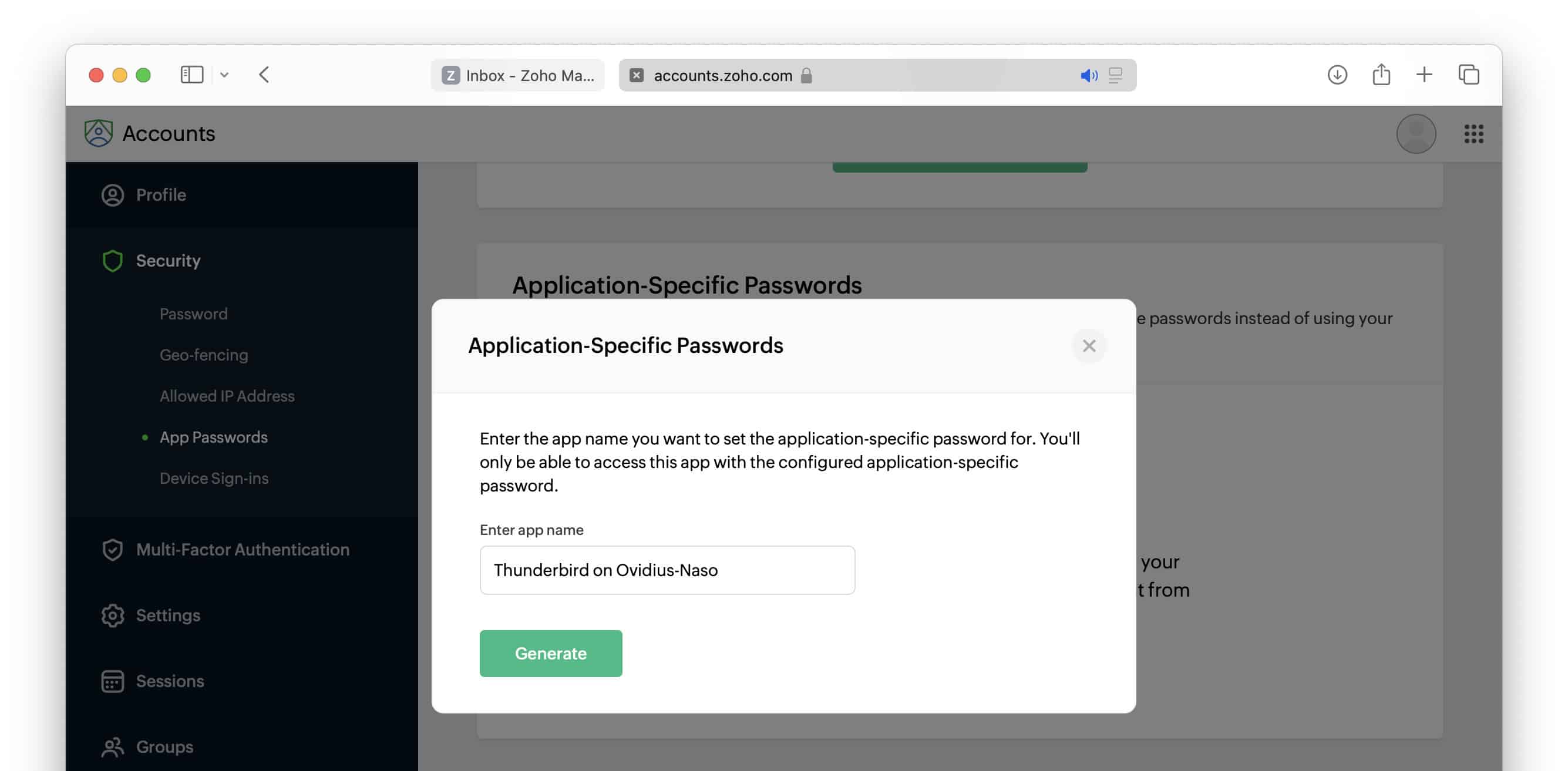Screen dimensions: 1568x771
Task: Show the tab overview icon
Action: 1468,75
